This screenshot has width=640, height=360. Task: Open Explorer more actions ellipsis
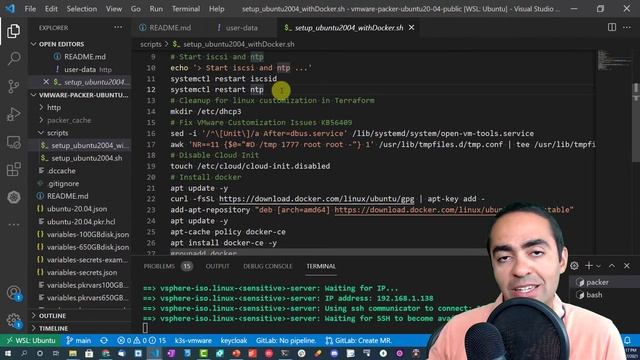click(118, 27)
